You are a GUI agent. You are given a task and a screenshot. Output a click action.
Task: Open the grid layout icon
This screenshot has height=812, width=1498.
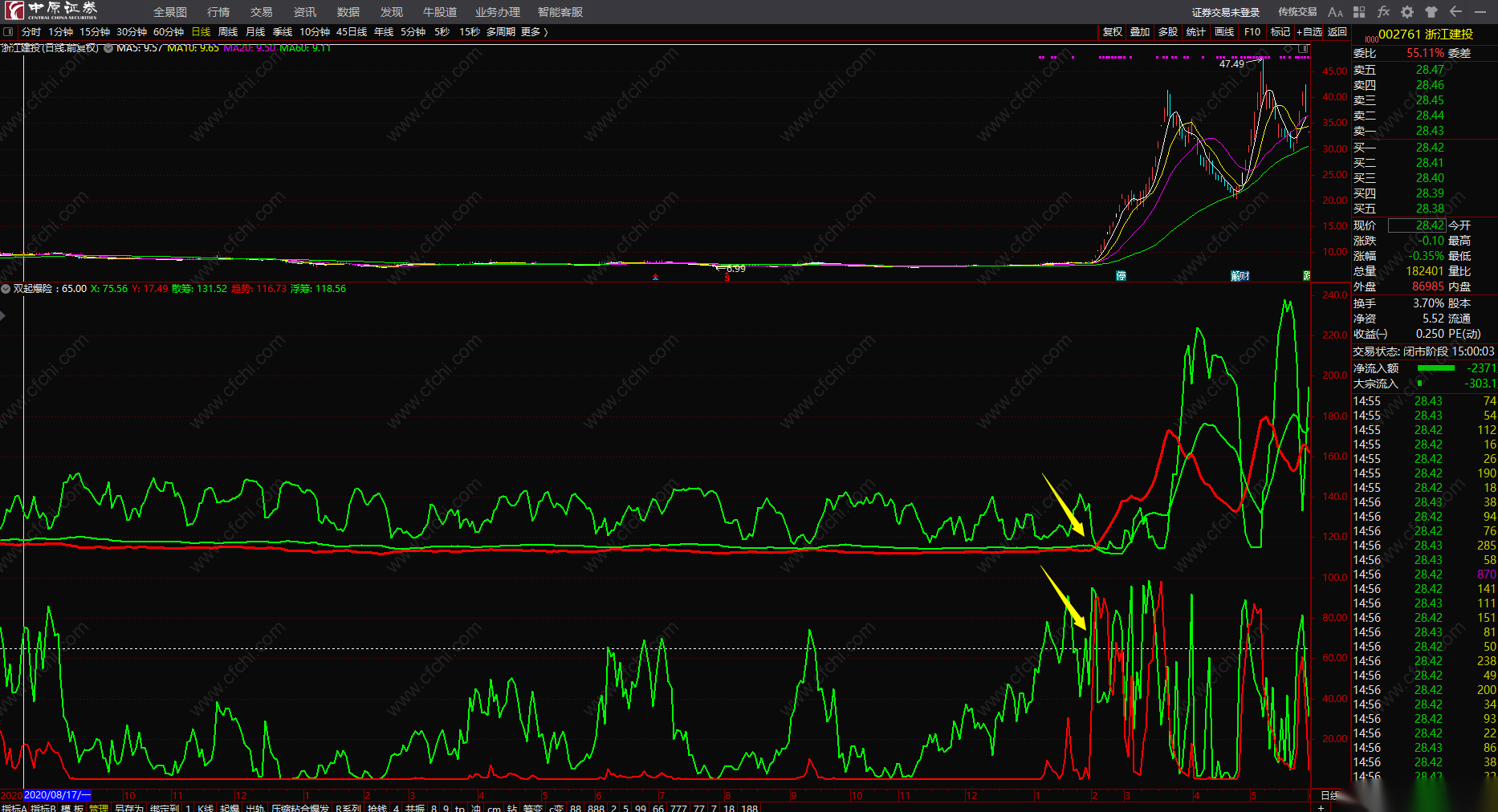click(1359, 12)
